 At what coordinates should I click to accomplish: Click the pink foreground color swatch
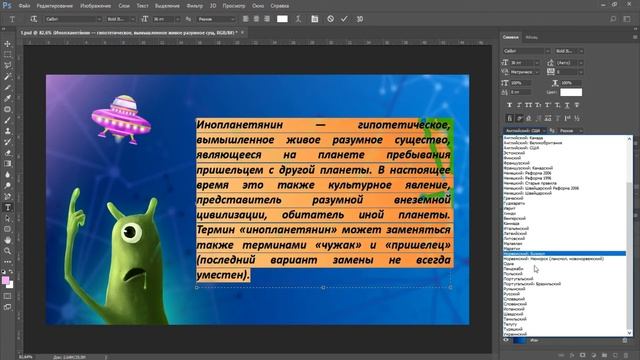click(x=5, y=280)
